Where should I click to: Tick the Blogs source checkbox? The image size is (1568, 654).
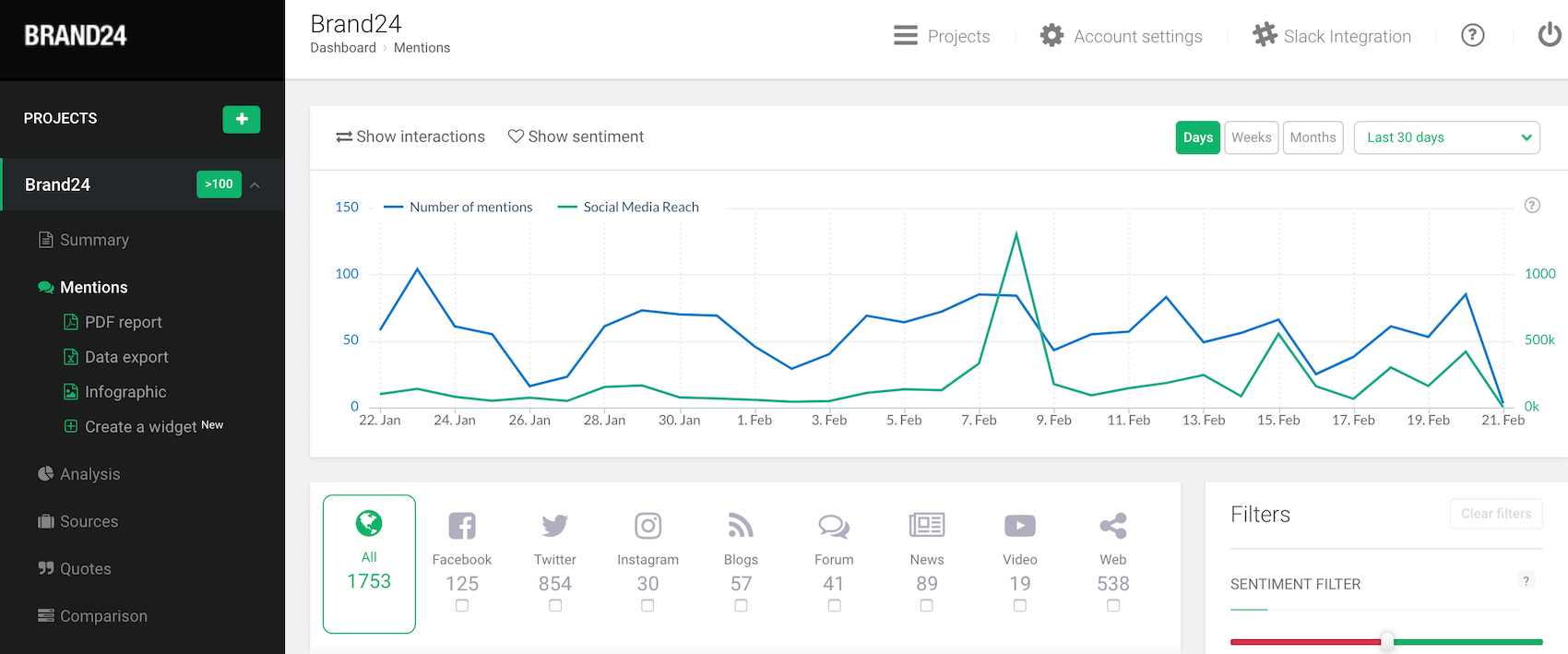pos(741,606)
